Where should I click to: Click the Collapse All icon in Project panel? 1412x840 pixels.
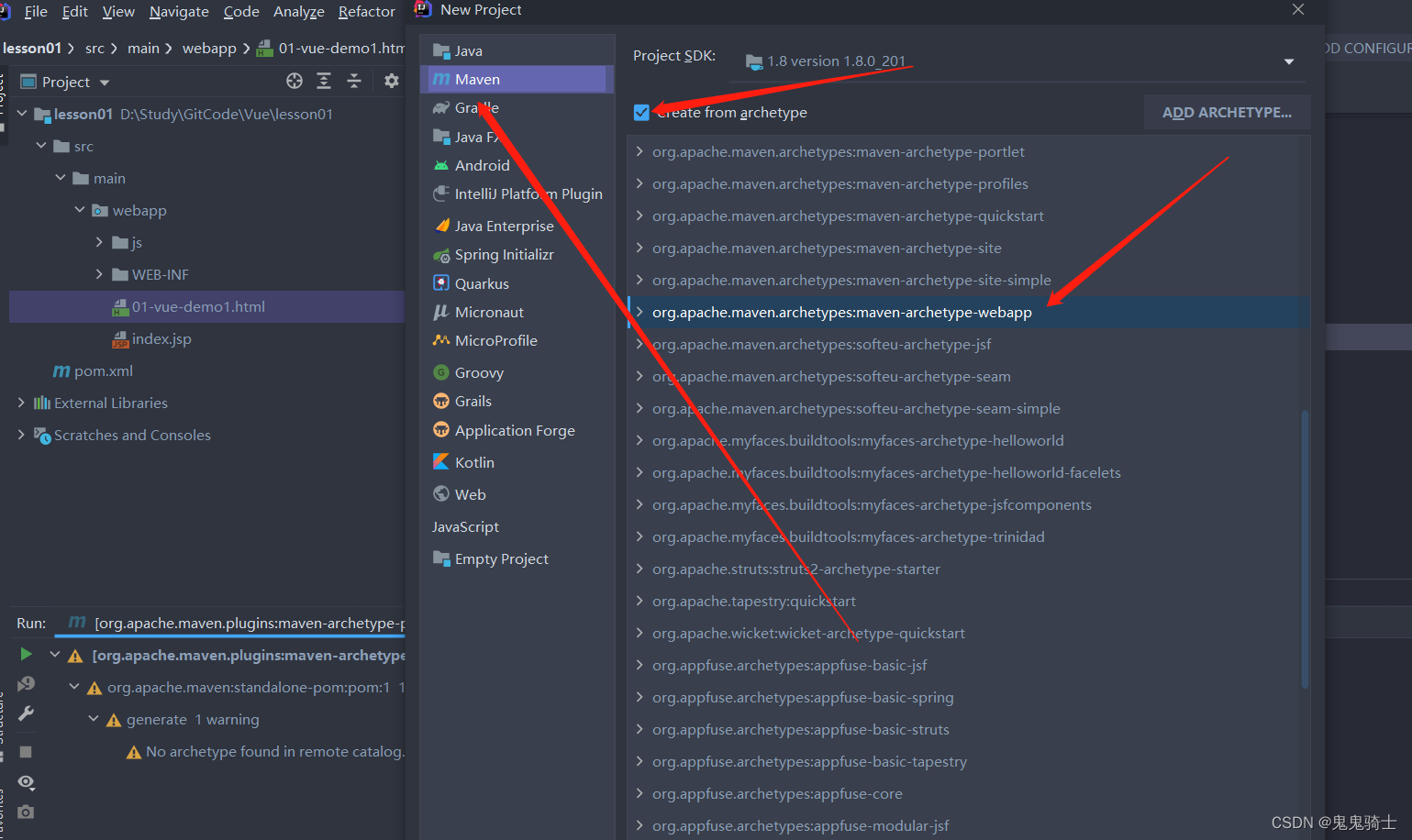pyautogui.click(x=354, y=81)
